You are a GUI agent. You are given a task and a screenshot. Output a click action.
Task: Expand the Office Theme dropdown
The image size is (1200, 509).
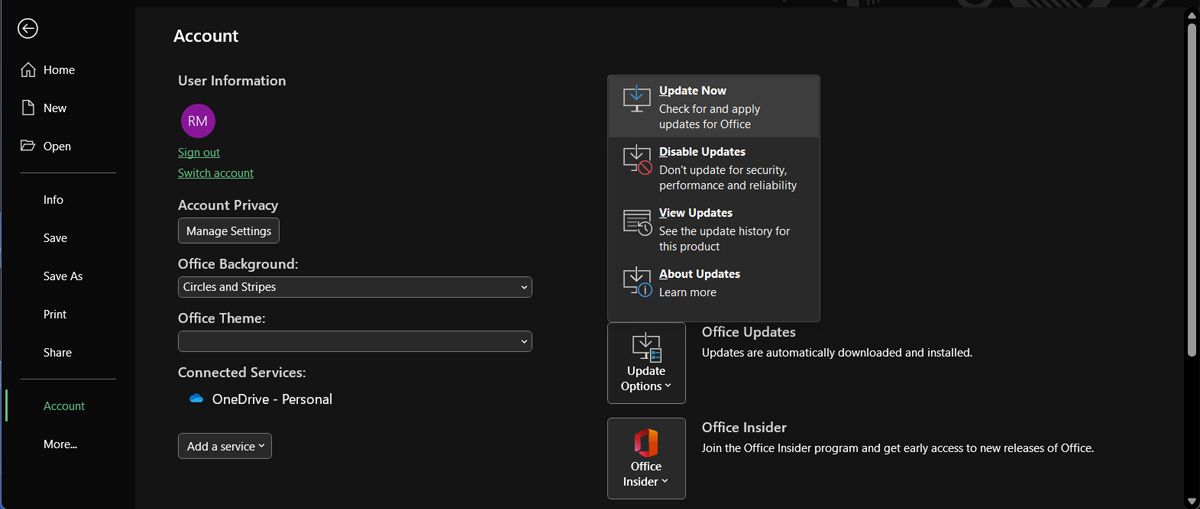click(355, 342)
